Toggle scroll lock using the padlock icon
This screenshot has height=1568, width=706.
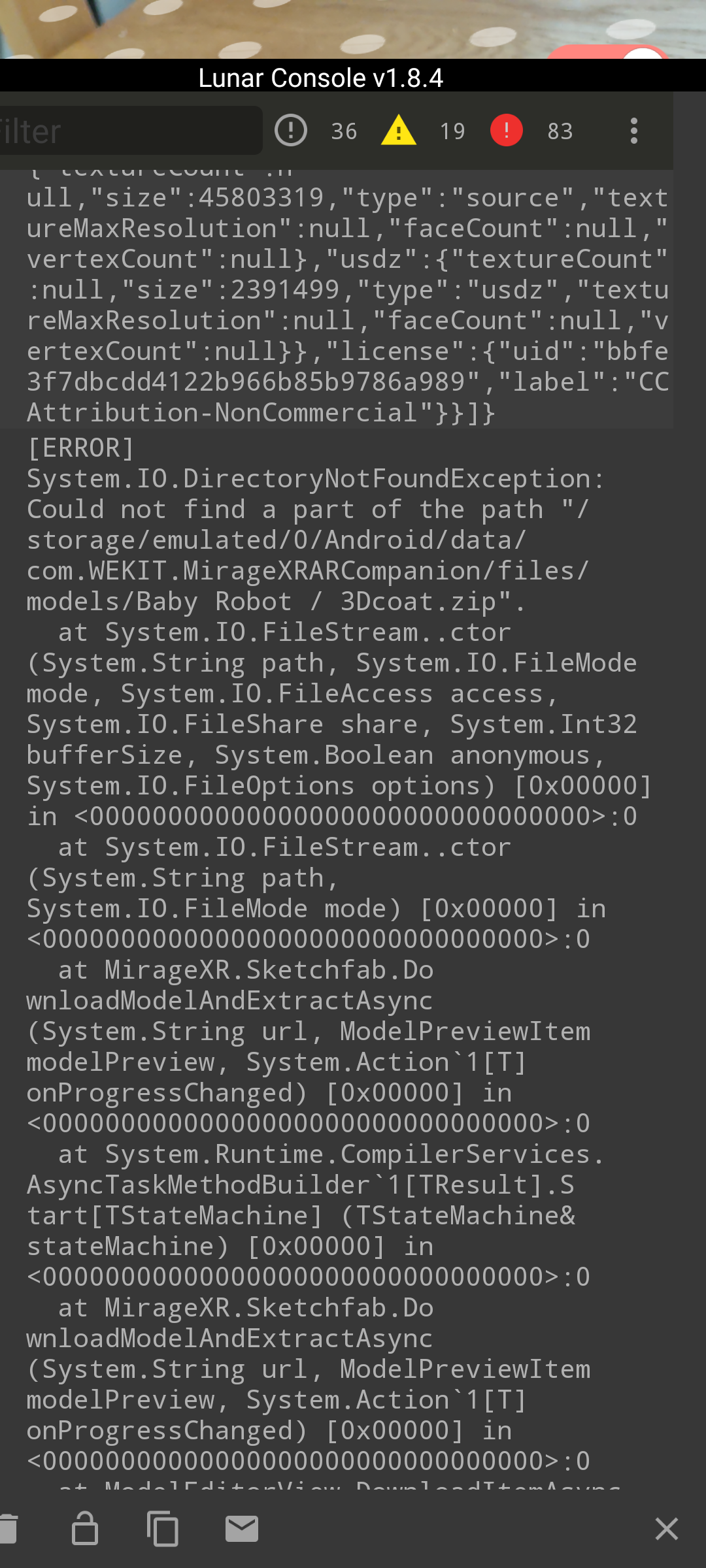pos(85,1529)
